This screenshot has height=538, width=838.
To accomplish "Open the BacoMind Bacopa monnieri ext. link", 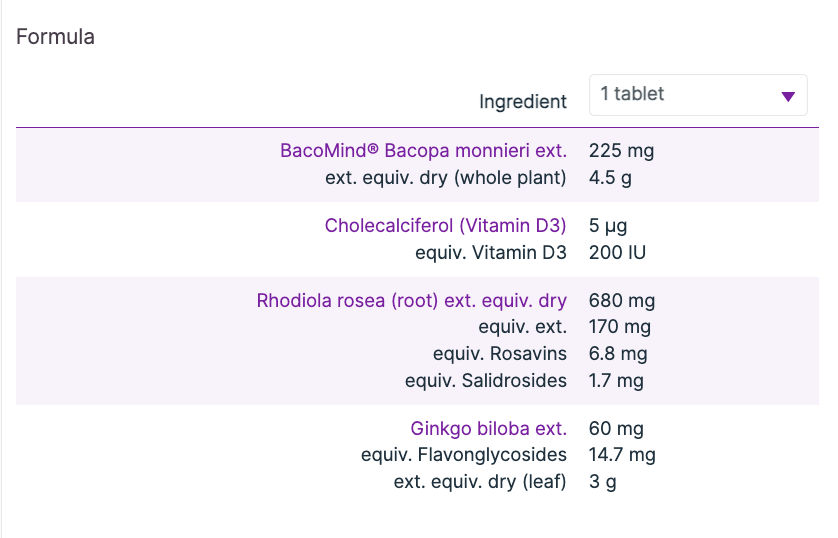I will pos(423,151).
